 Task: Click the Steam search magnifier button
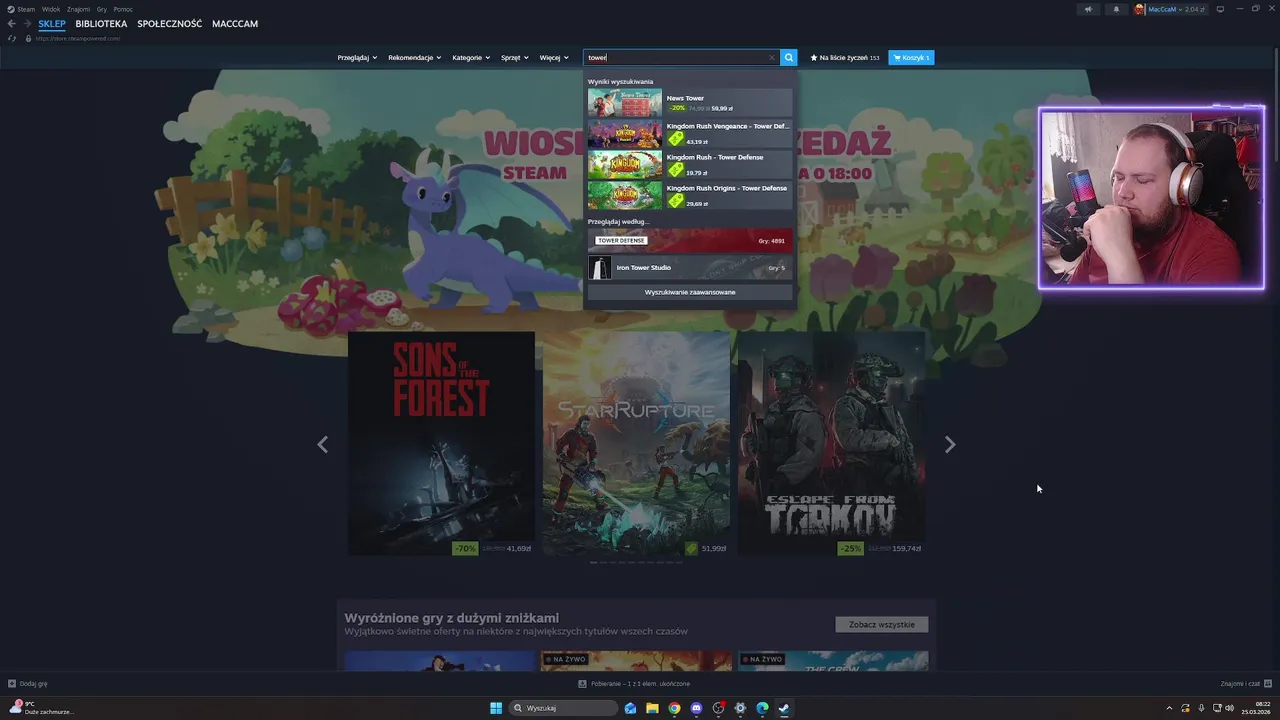(x=789, y=58)
